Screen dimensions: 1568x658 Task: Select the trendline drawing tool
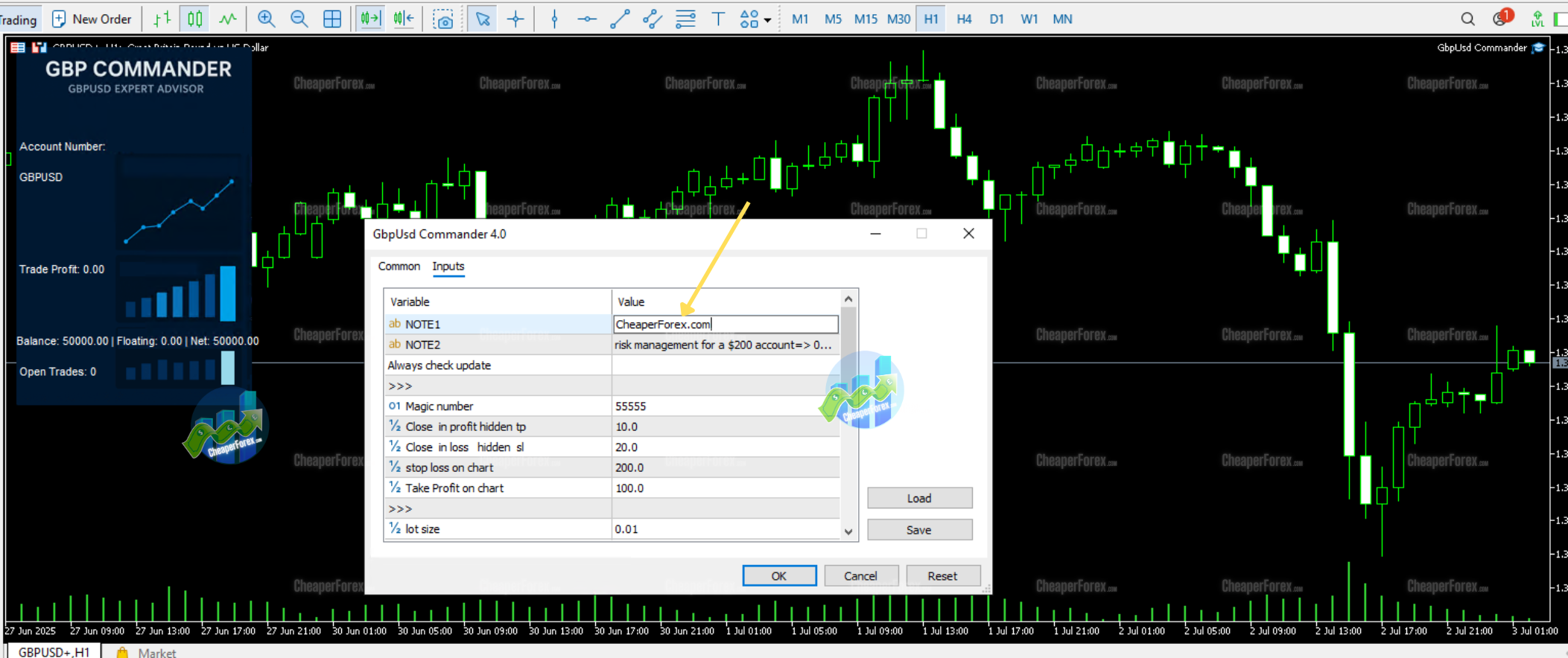tap(620, 19)
